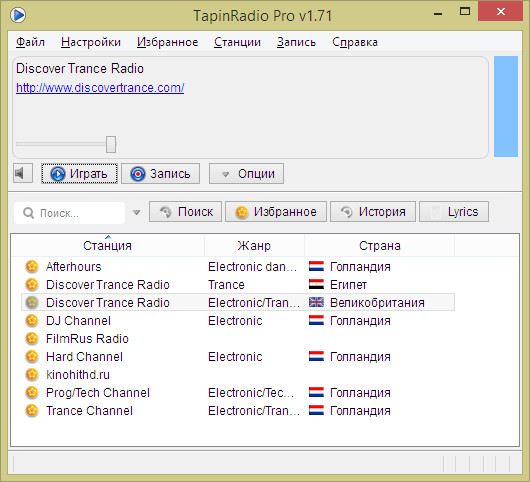530x482 pixels.
Task: Select the Prog/Tech Channel station name
Action: [98, 392]
